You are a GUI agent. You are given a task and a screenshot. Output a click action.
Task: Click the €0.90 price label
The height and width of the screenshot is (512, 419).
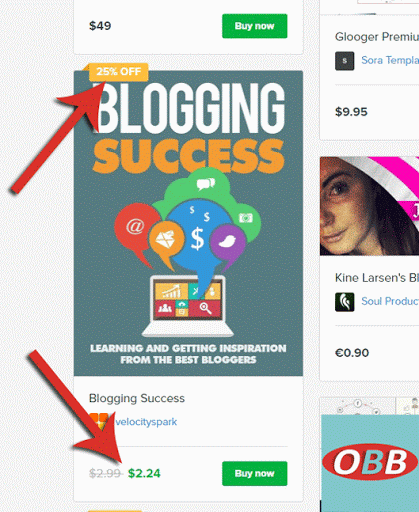coord(352,353)
